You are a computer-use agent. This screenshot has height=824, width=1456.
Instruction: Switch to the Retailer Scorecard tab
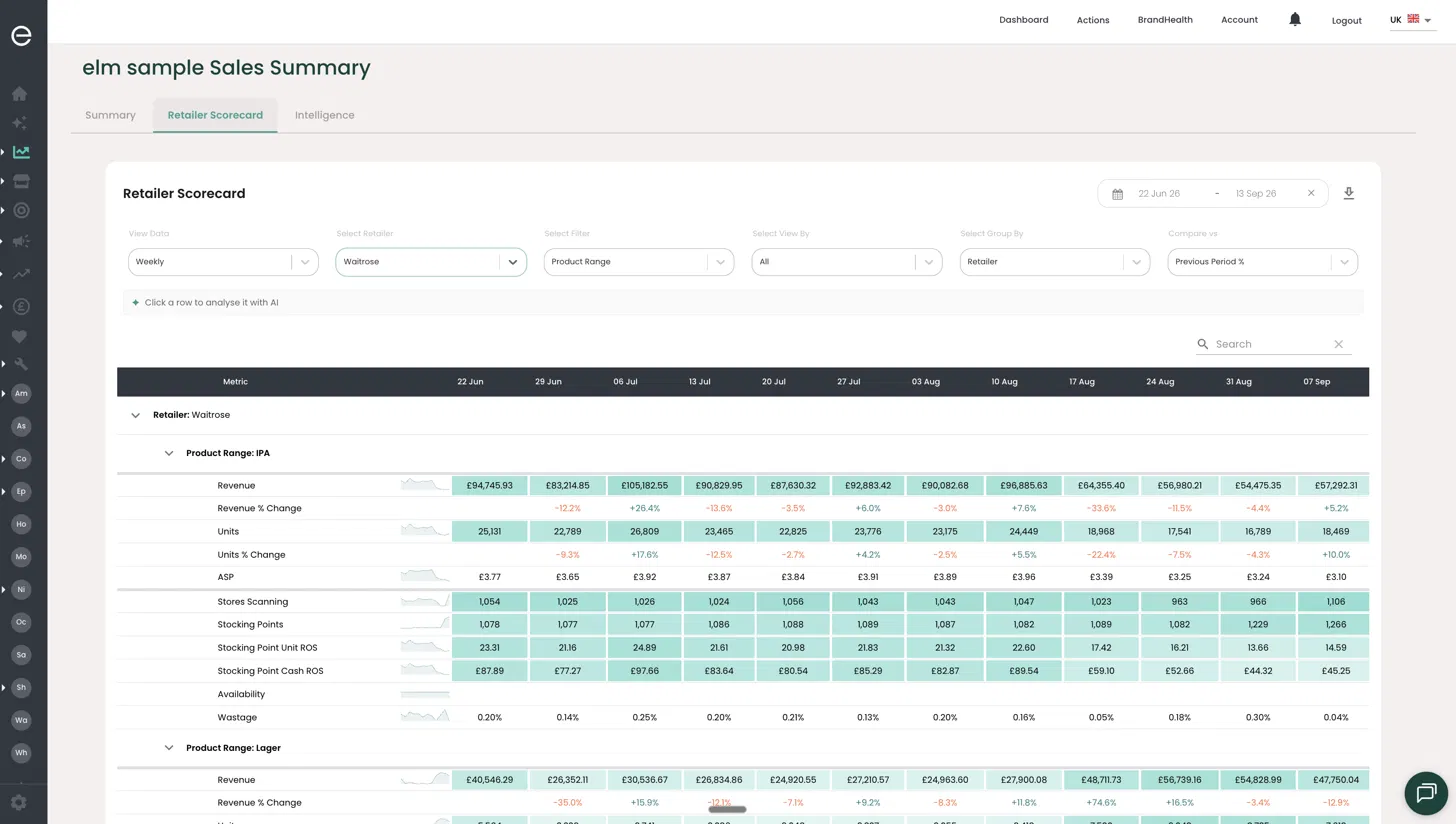point(215,115)
